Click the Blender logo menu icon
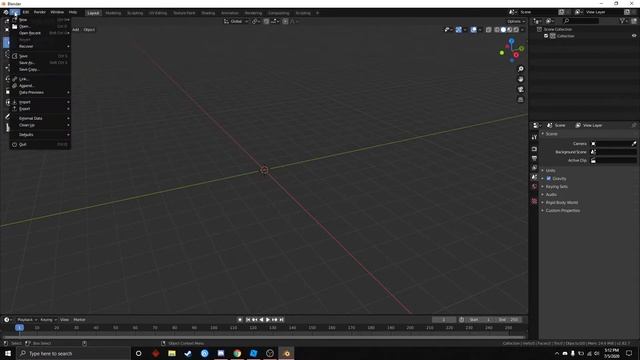This screenshot has height=360, width=640. [x=6, y=12]
